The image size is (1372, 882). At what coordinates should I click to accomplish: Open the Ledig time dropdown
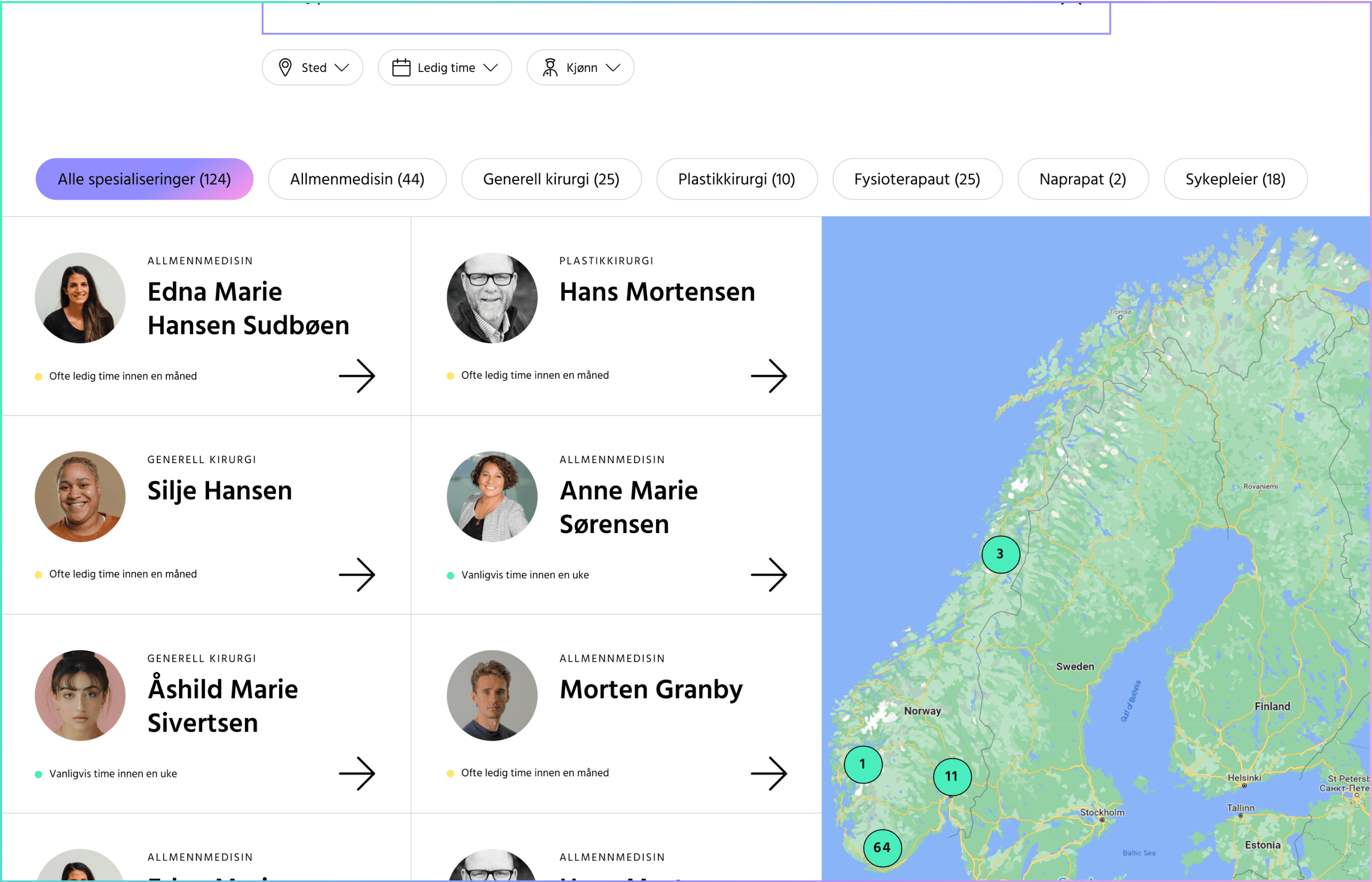click(x=445, y=67)
